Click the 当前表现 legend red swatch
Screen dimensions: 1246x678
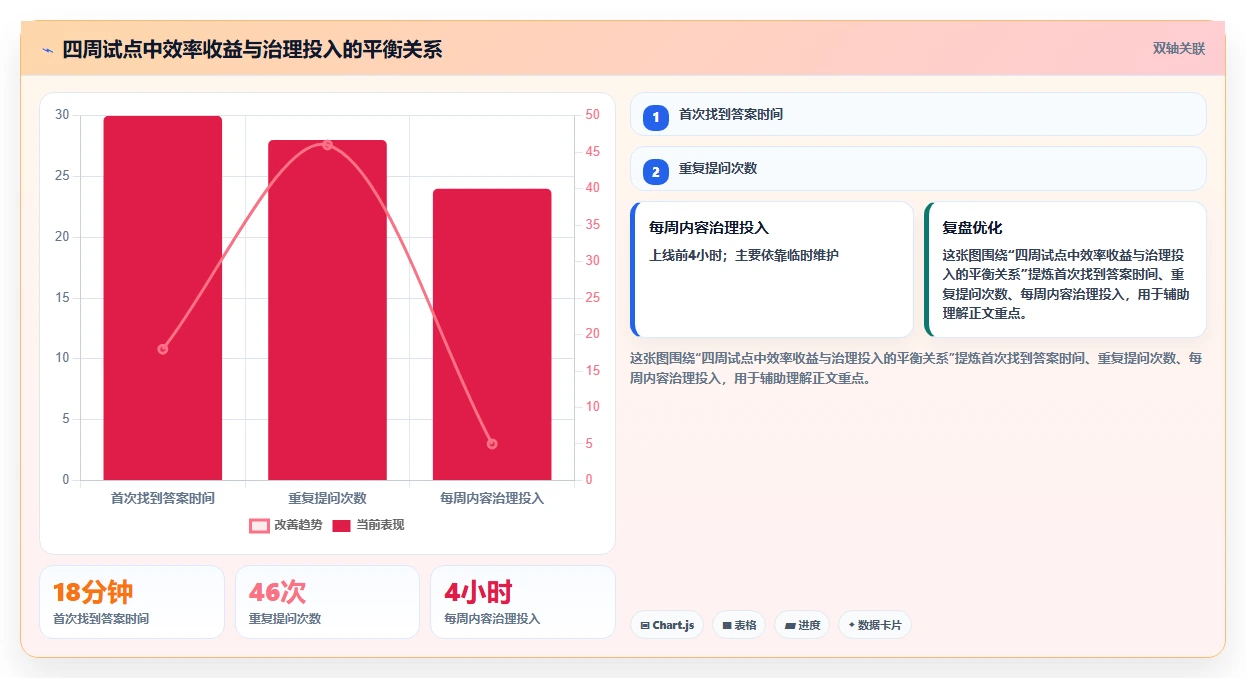click(x=341, y=525)
